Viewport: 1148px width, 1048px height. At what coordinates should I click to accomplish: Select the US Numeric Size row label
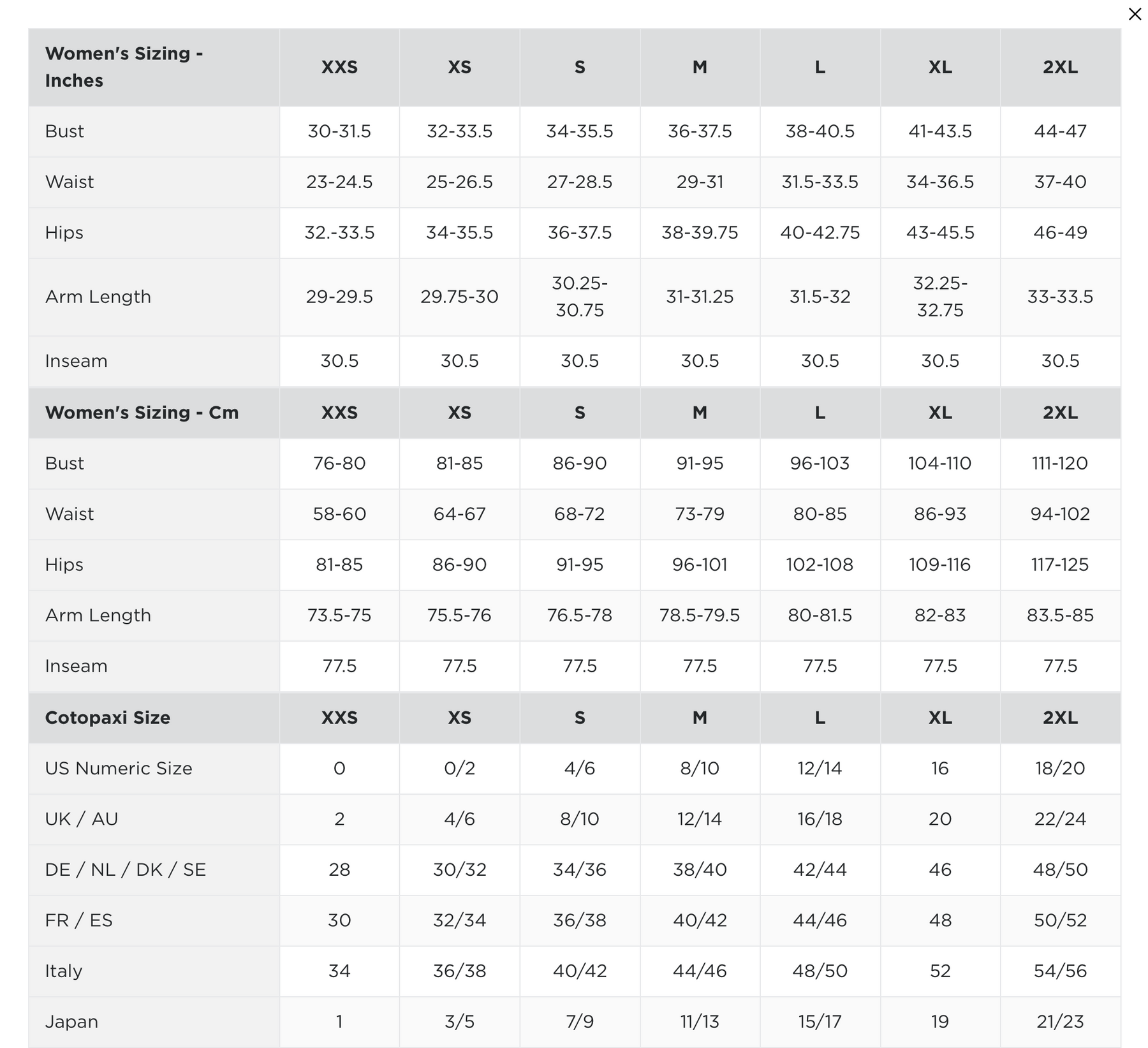[119, 768]
